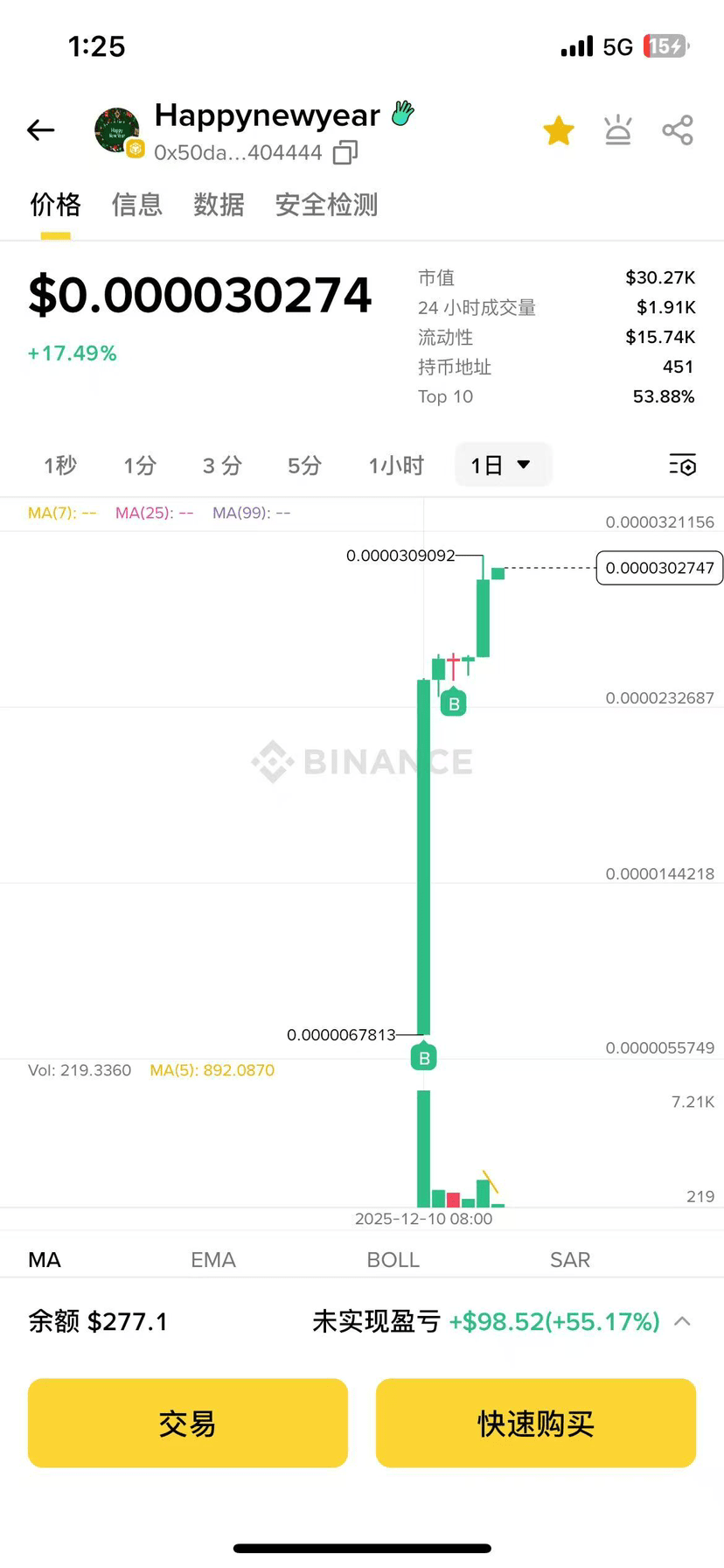This screenshot has height=1568, width=724.
Task: Tap the back arrow icon
Action: (41, 130)
